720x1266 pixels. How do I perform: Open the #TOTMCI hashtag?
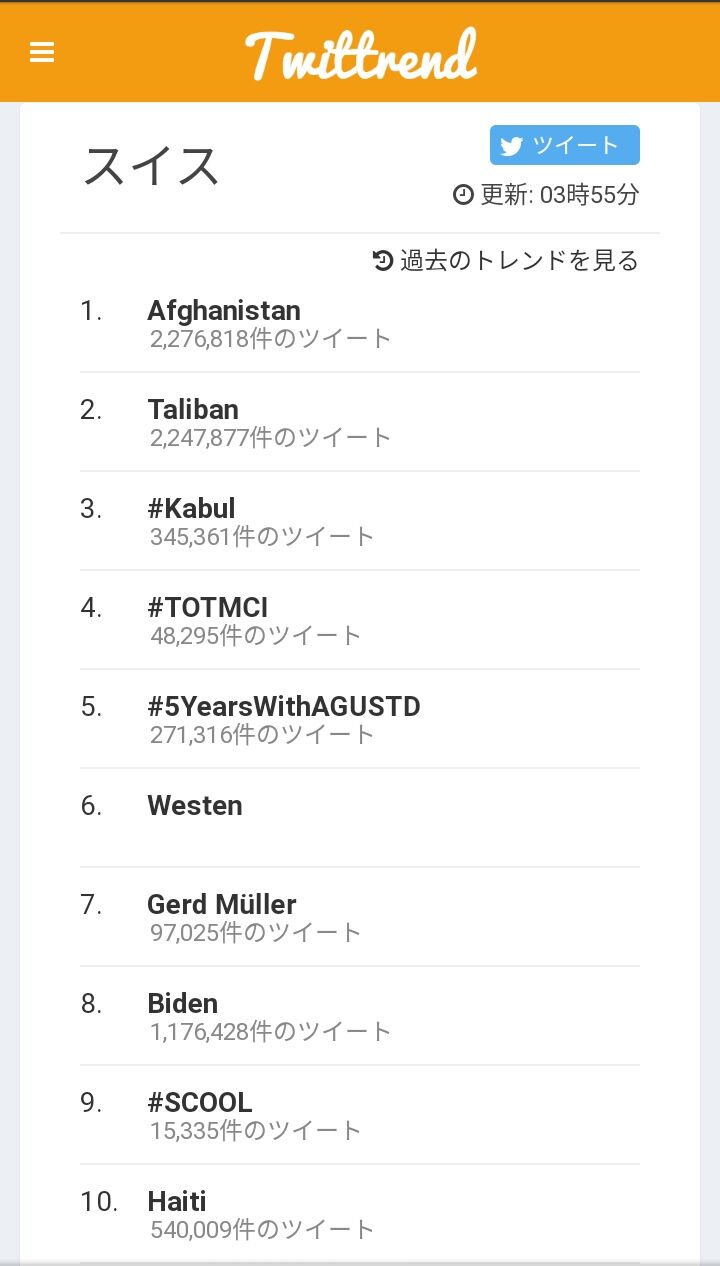(207, 608)
